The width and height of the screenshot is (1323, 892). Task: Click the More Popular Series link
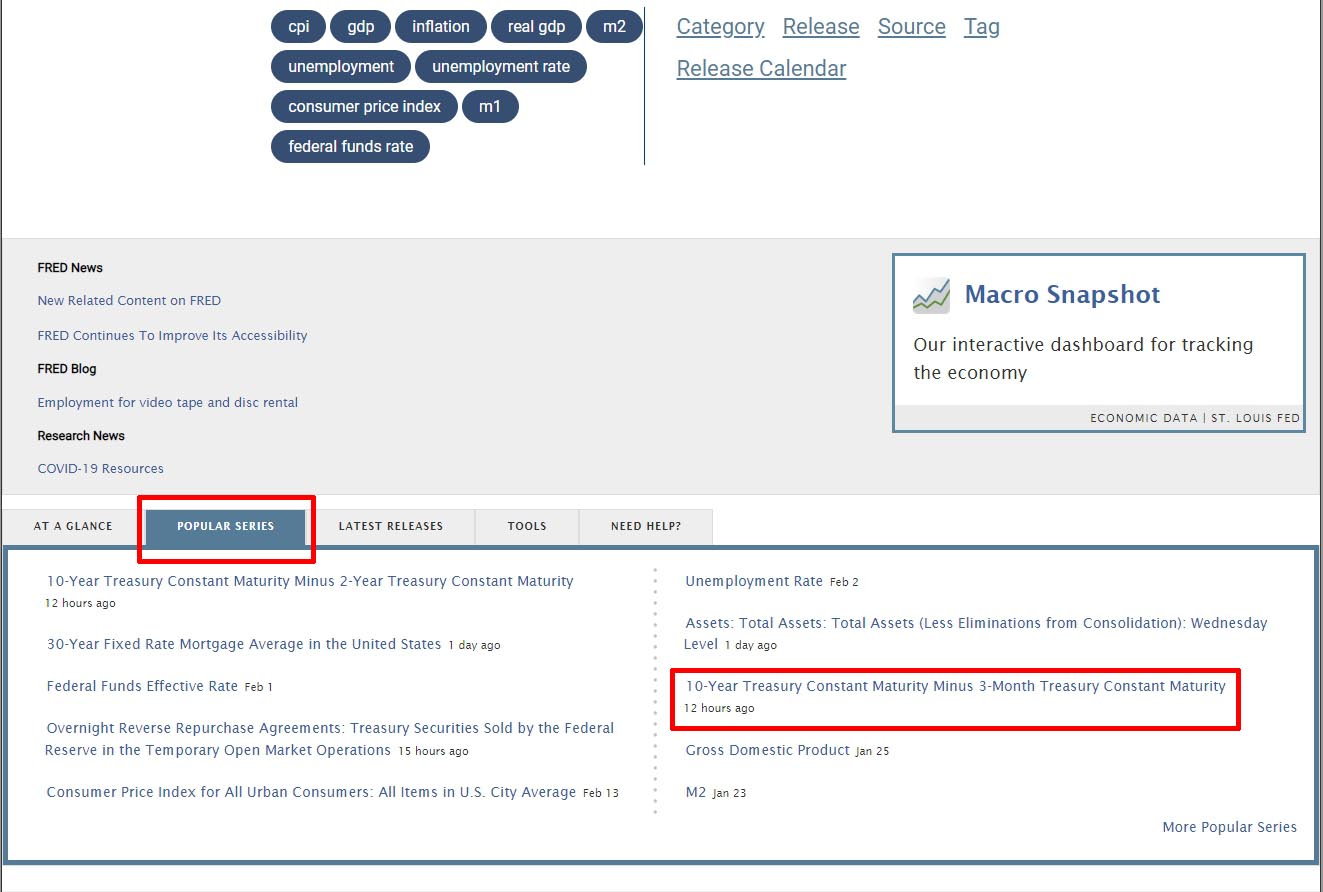click(1229, 827)
